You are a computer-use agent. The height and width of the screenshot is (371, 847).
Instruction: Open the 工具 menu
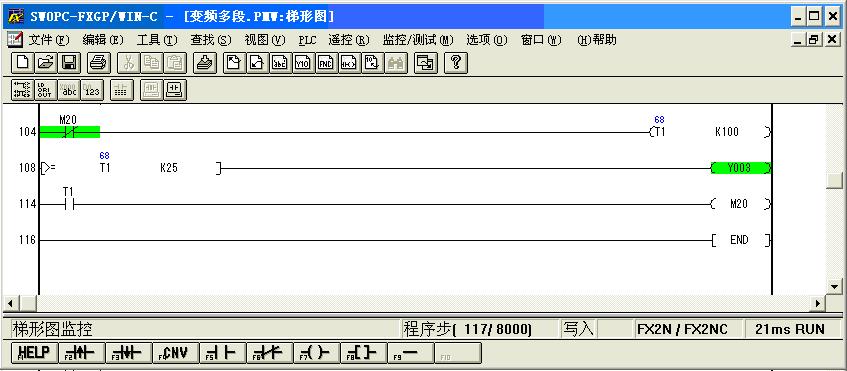pos(157,40)
